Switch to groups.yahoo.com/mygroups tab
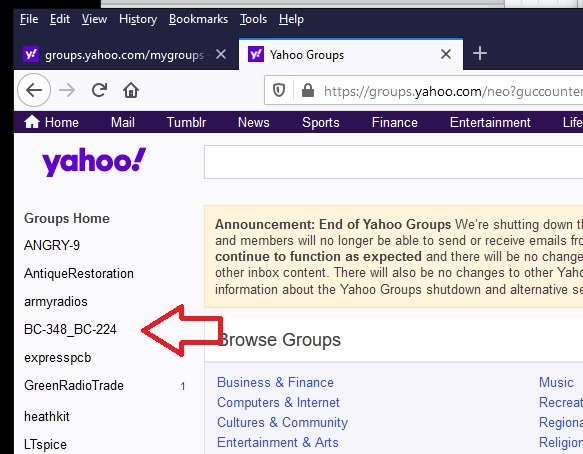The height and width of the screenshot is (454, 583). point(126,54)
